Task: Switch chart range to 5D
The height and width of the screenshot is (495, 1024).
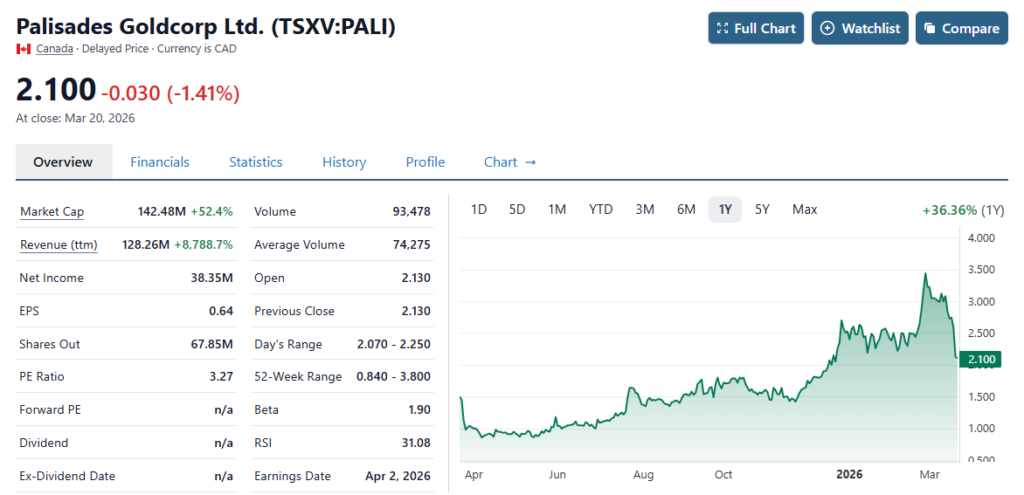Action: 517,209
